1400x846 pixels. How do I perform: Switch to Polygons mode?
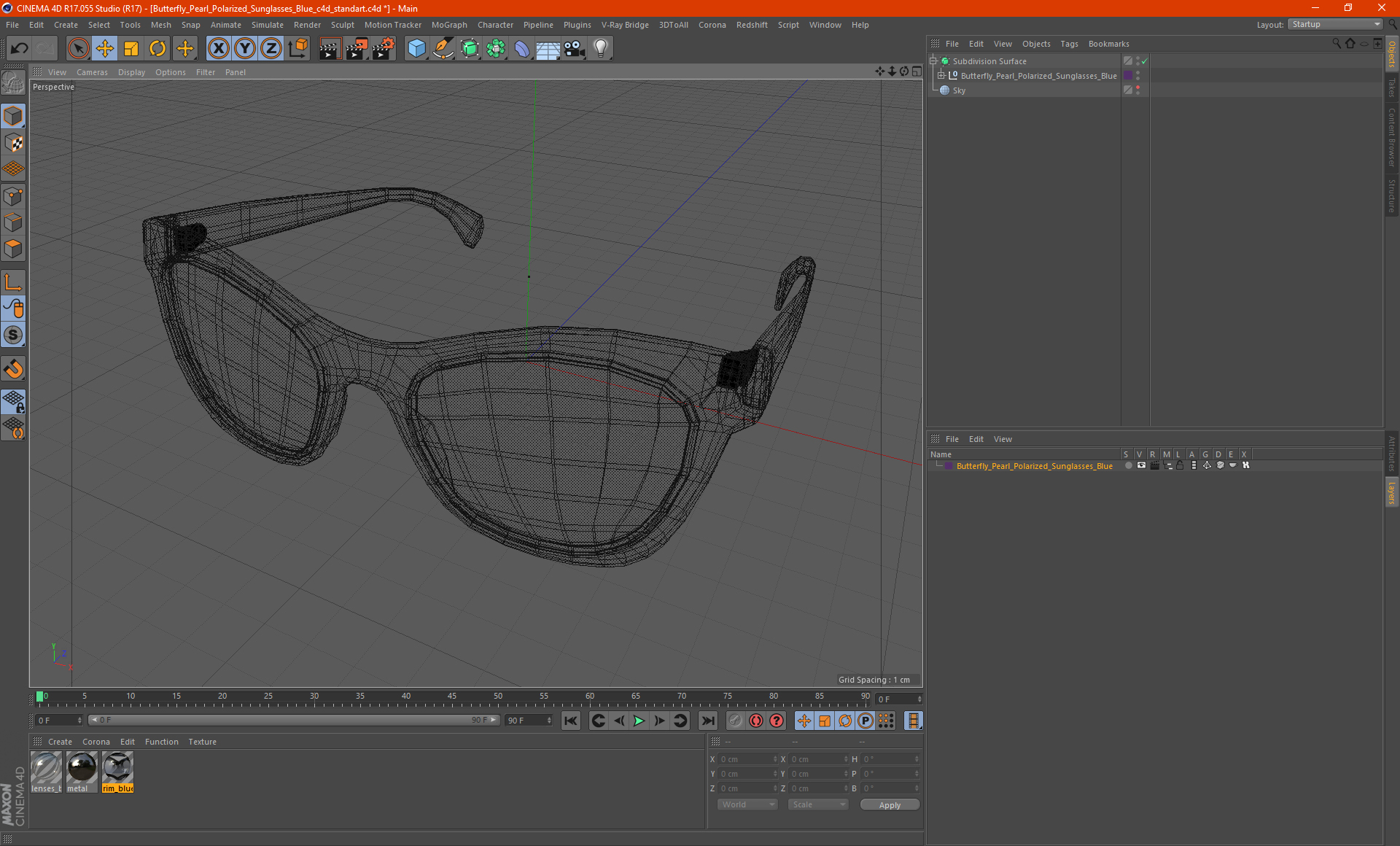click(13, 249)
